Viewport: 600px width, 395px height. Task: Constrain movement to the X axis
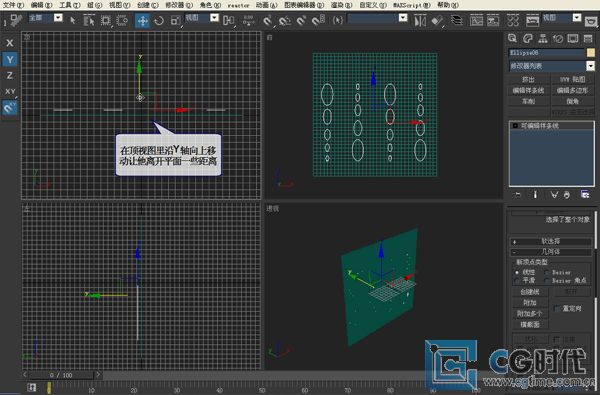pos(10,43)
